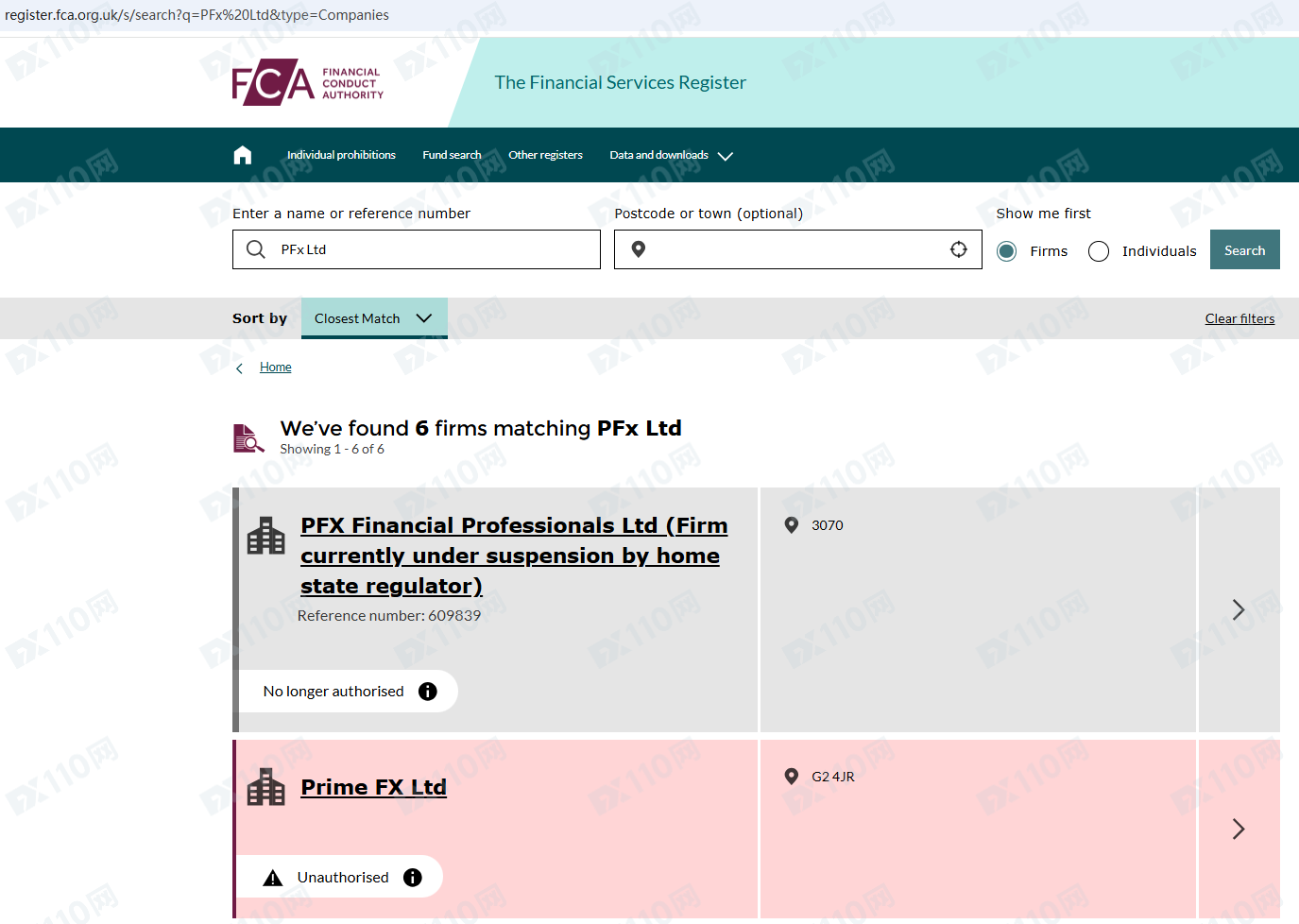Open info icon beside Unauthorised
Screen dimensions: 1299x924
(x=413, y=878)
